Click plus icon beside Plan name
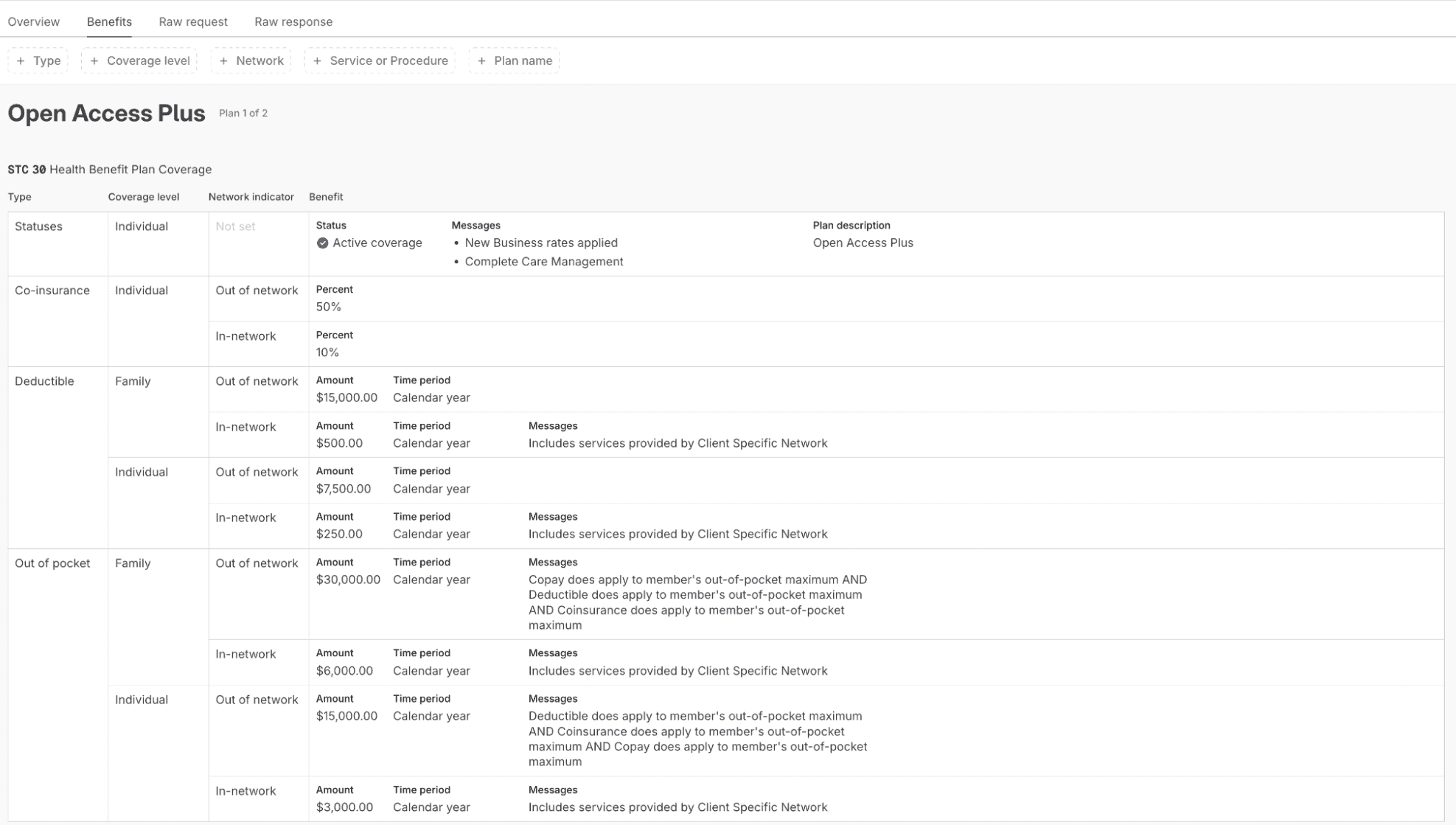Viewport: 1456px width, 825px height. (481, 60)
